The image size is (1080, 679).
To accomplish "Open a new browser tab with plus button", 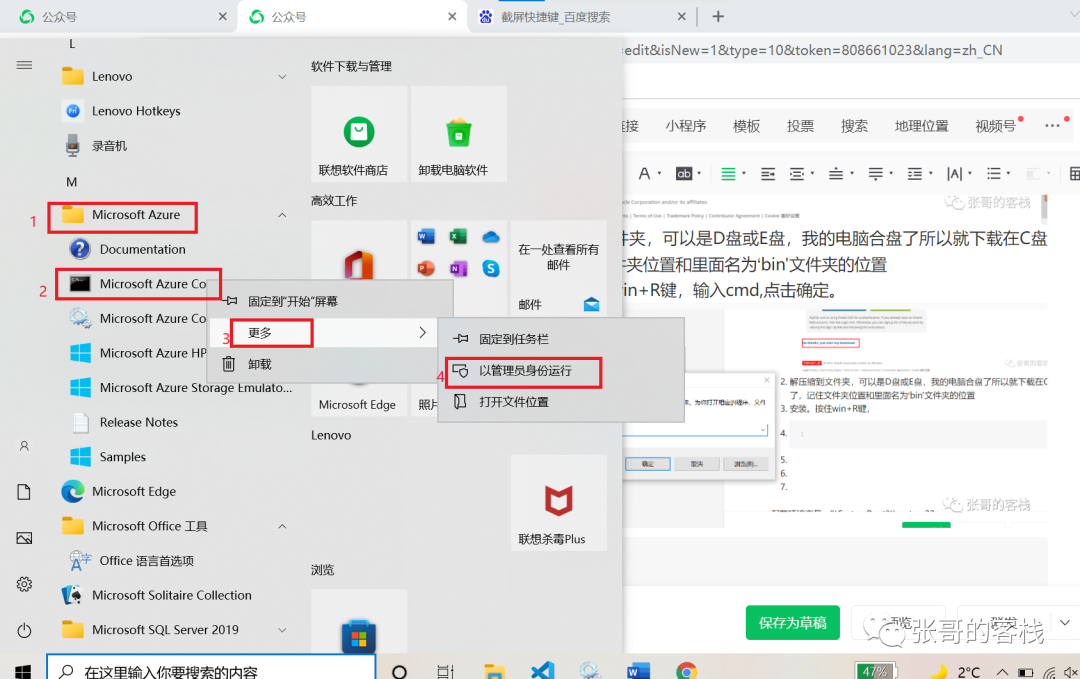I will click(x=718, y=17).
